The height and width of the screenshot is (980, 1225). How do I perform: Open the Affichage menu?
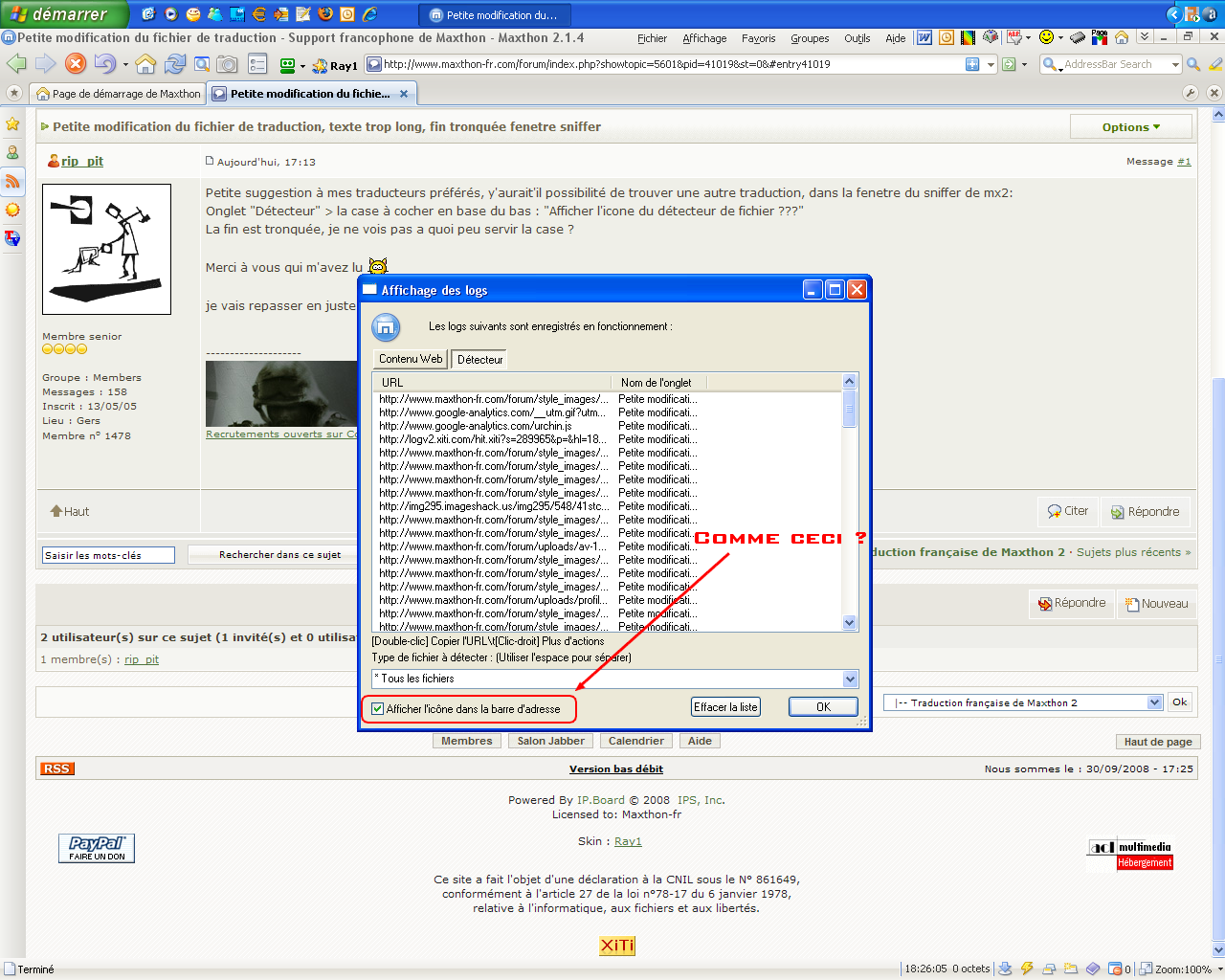pyautogui.click(x=704, y=38)
